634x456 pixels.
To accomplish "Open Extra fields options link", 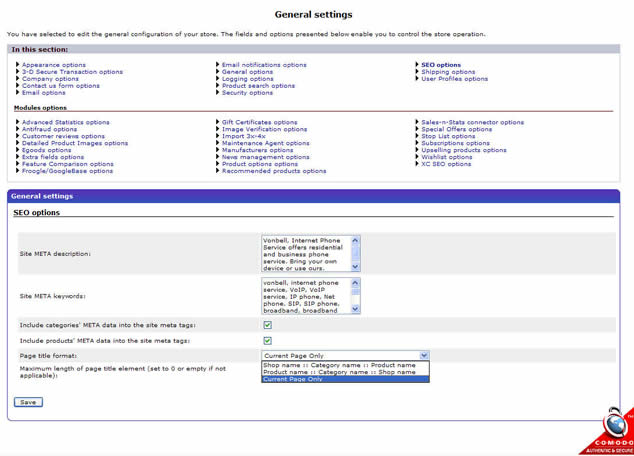I will click(53, 157).
